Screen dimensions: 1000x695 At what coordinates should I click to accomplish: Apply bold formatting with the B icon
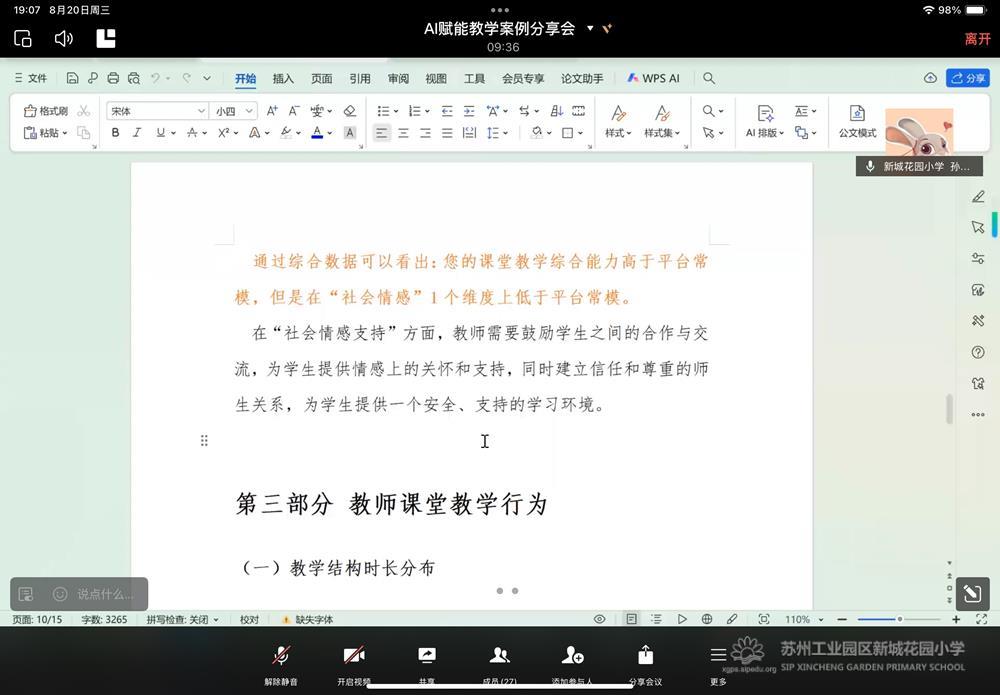115,133
